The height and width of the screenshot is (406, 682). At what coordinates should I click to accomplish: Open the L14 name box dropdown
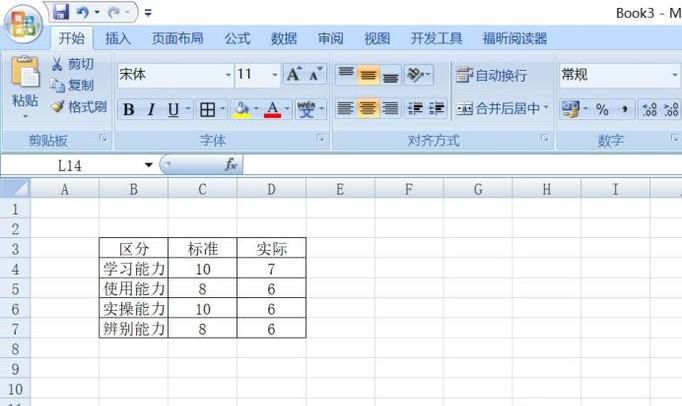pos(149,165)
